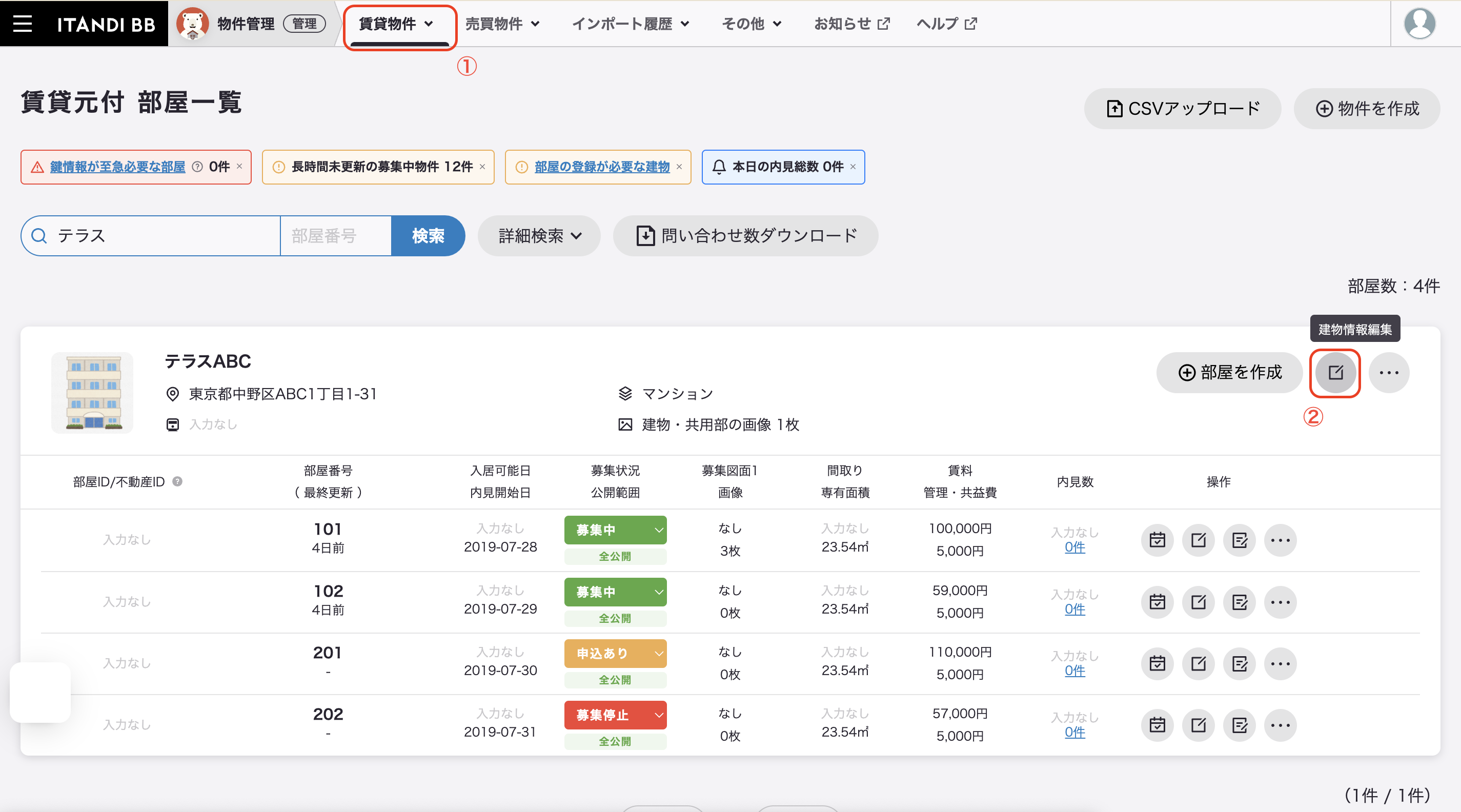The width and height of the screenshot is (1461, 812).
Task: Click help icon next to 部屋ID/不動産ID
Action: pyautogui.click(x=177, y=481)
